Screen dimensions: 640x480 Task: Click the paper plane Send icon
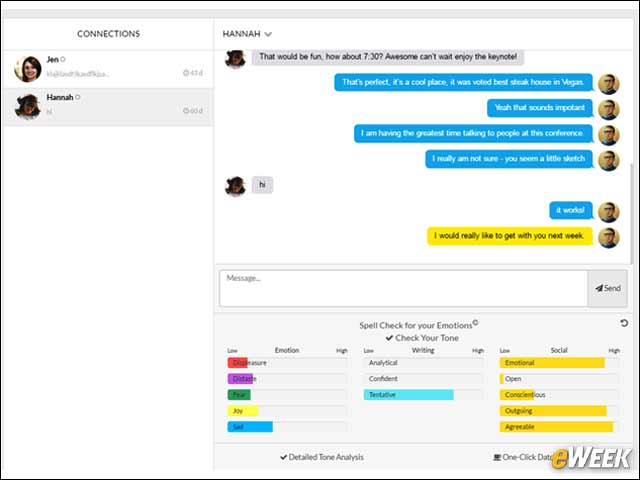tap(599, 288)
